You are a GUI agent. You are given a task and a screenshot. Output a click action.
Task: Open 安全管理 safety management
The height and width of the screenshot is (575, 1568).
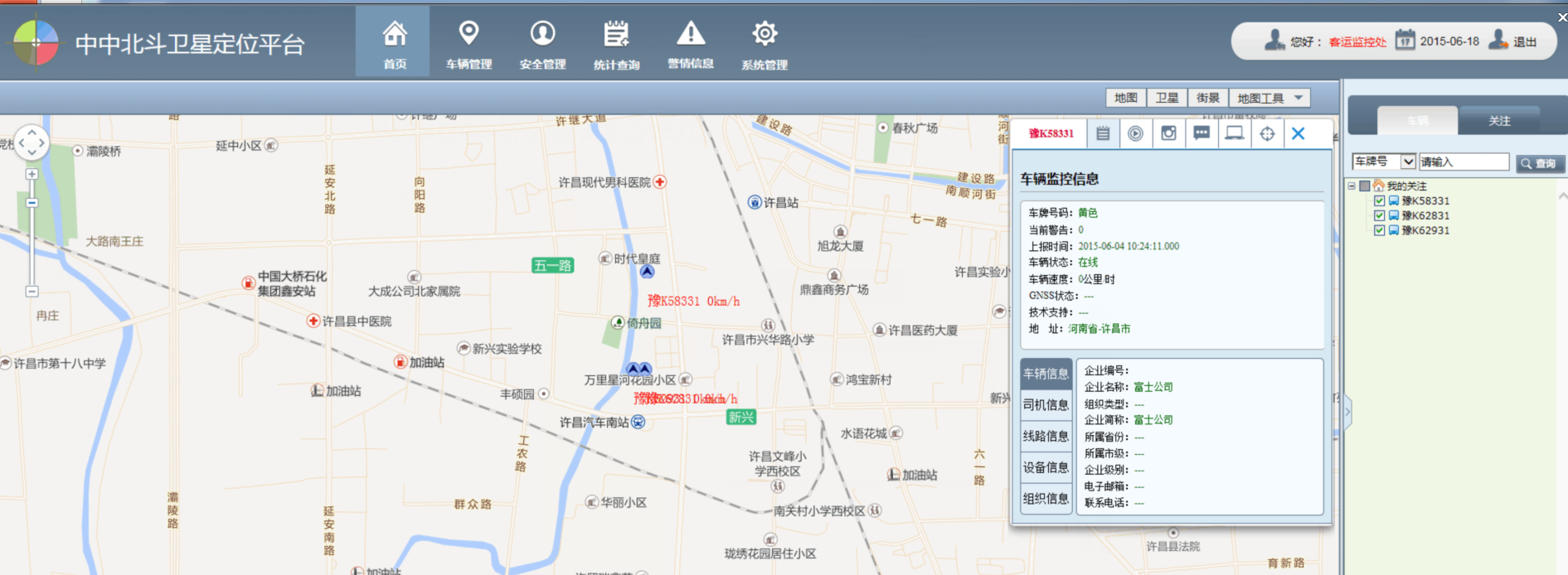[x=542, y=43]
